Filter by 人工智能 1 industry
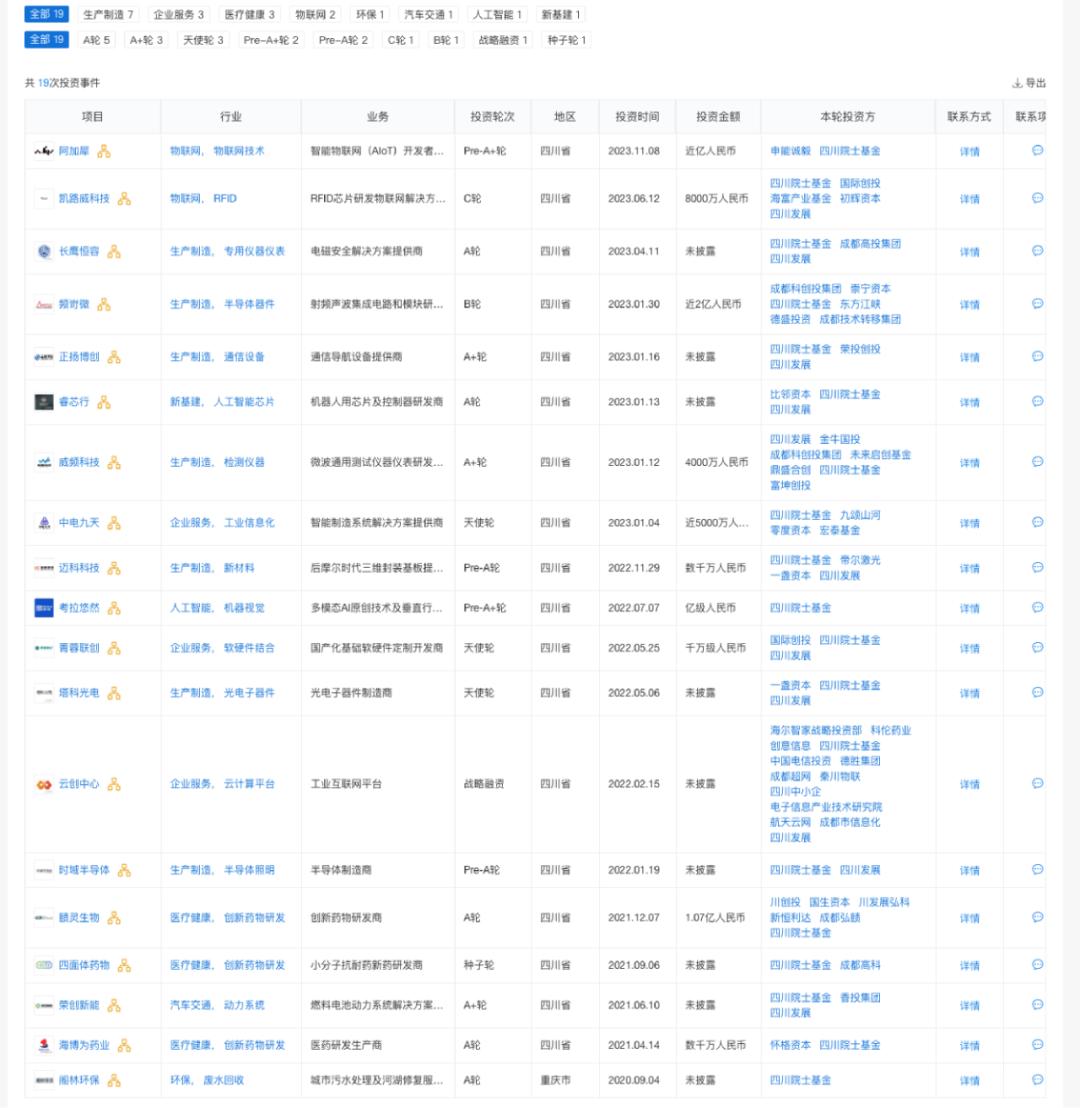 tap(498, 15)
